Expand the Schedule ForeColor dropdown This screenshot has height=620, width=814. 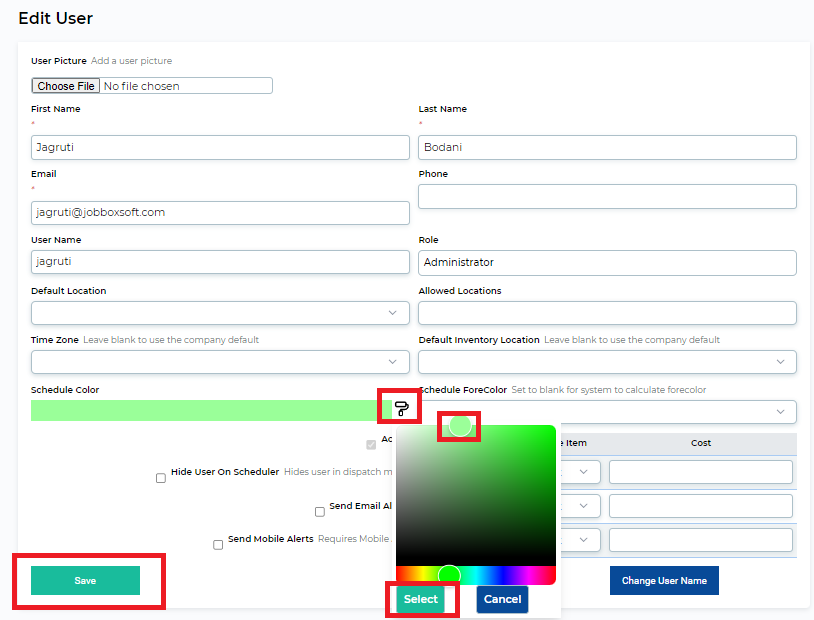pyautogui.click(x=780, y=412)
